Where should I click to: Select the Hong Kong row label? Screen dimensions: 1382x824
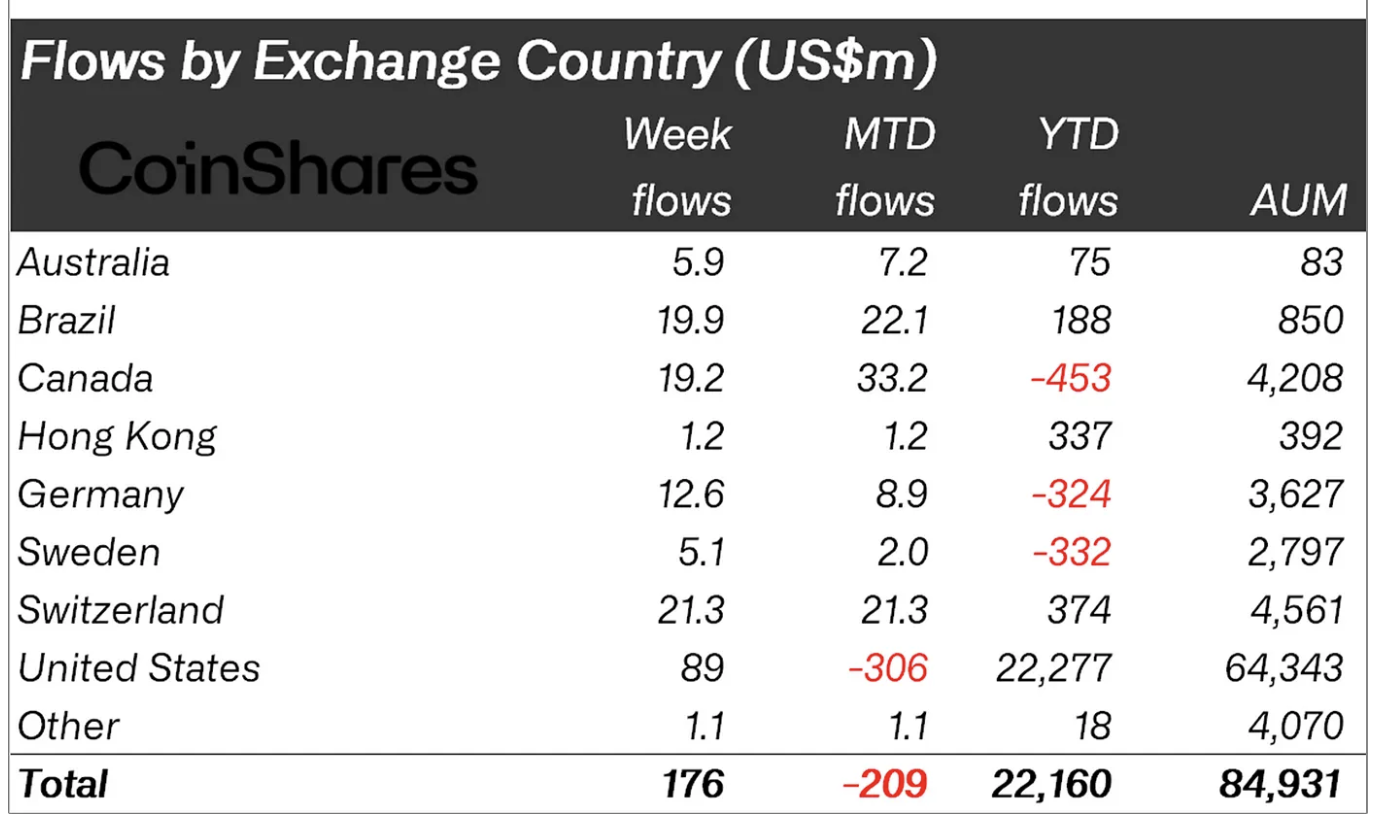118,437
